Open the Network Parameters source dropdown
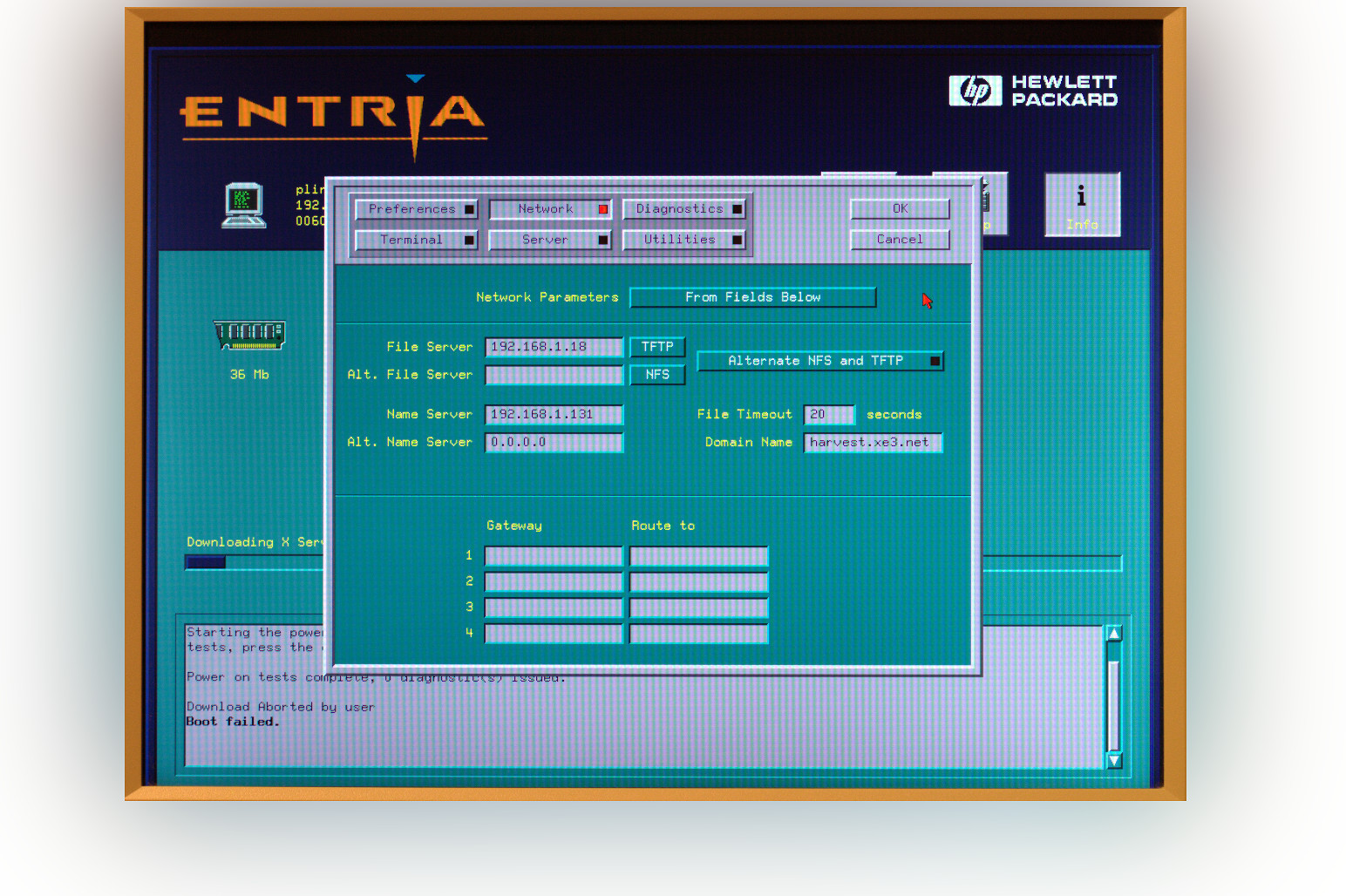This screenshot has height=896, width=1346. point(752,297)
